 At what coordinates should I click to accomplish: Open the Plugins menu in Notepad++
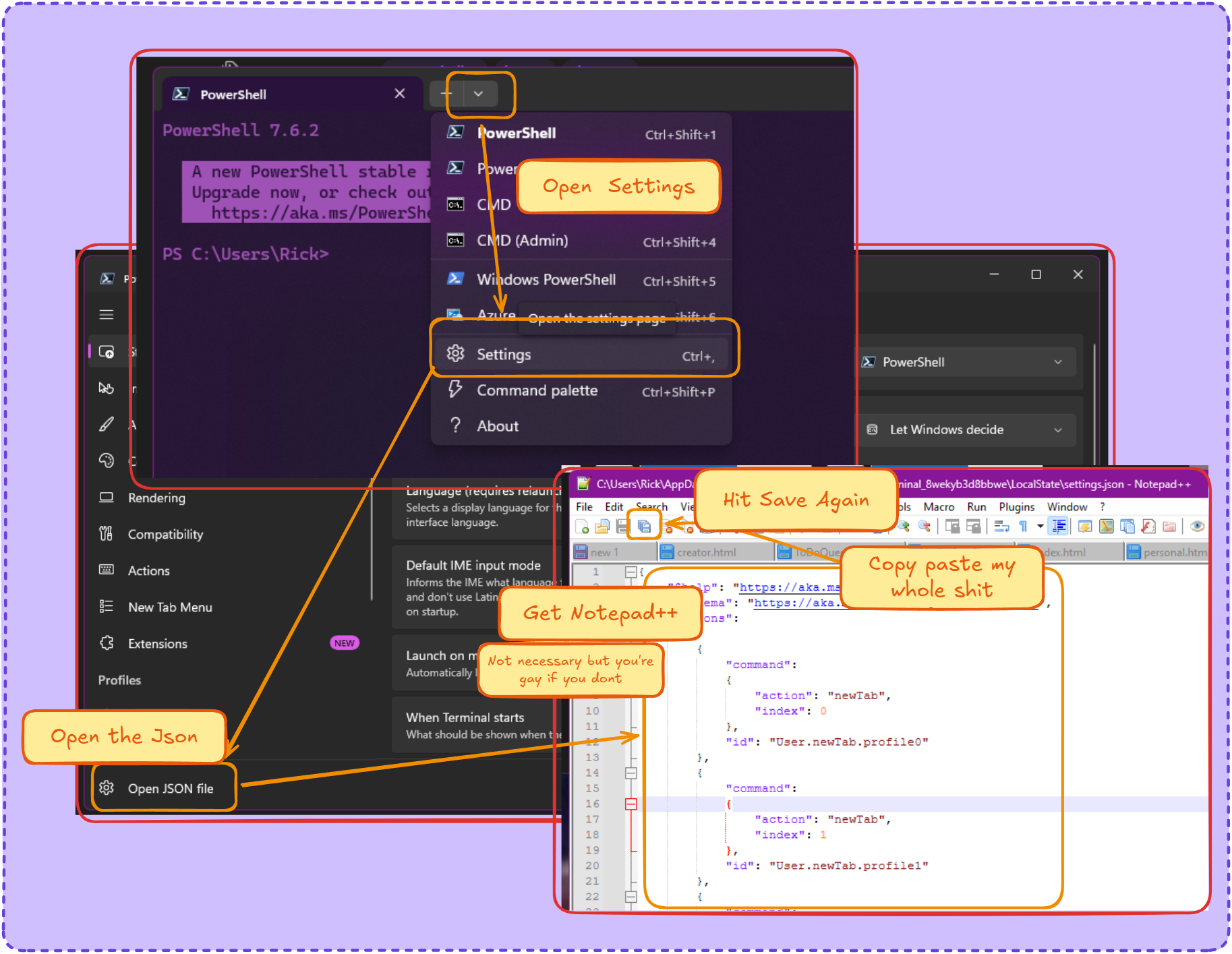tap(1016, 507)
